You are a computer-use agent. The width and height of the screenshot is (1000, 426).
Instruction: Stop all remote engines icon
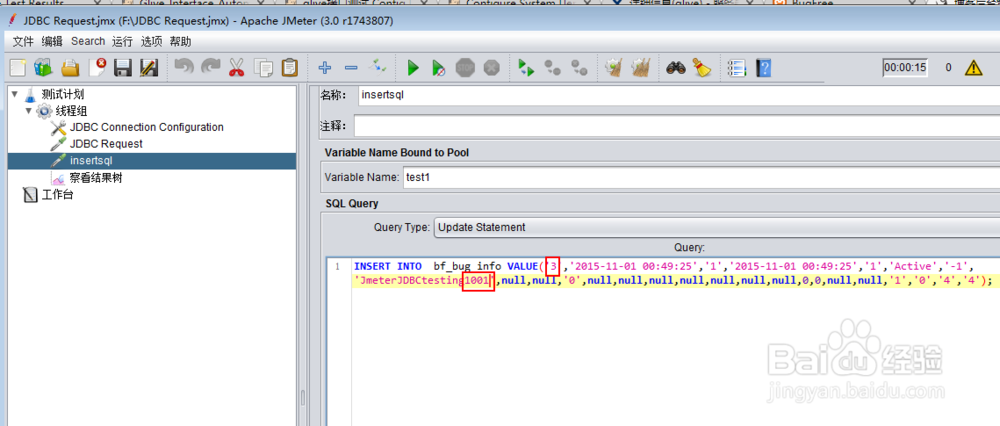552,67
